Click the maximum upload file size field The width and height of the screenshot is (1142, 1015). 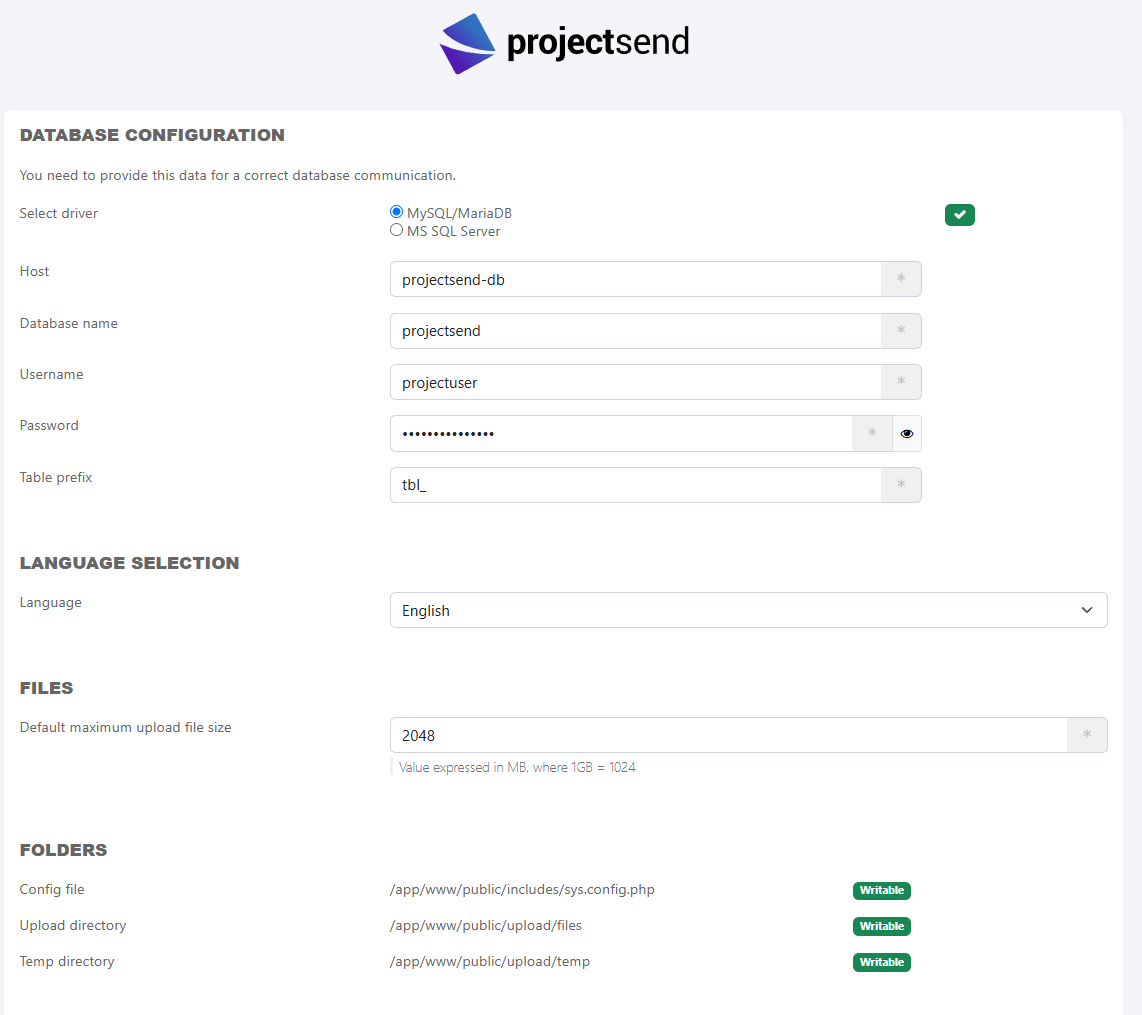pyautogui.click(x=728, y=735)
